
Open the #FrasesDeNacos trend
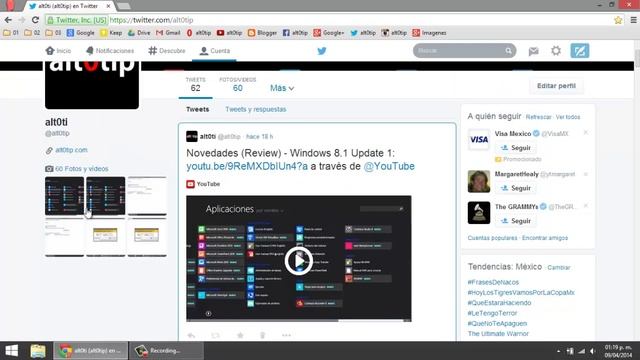click(x=493, y=282)
